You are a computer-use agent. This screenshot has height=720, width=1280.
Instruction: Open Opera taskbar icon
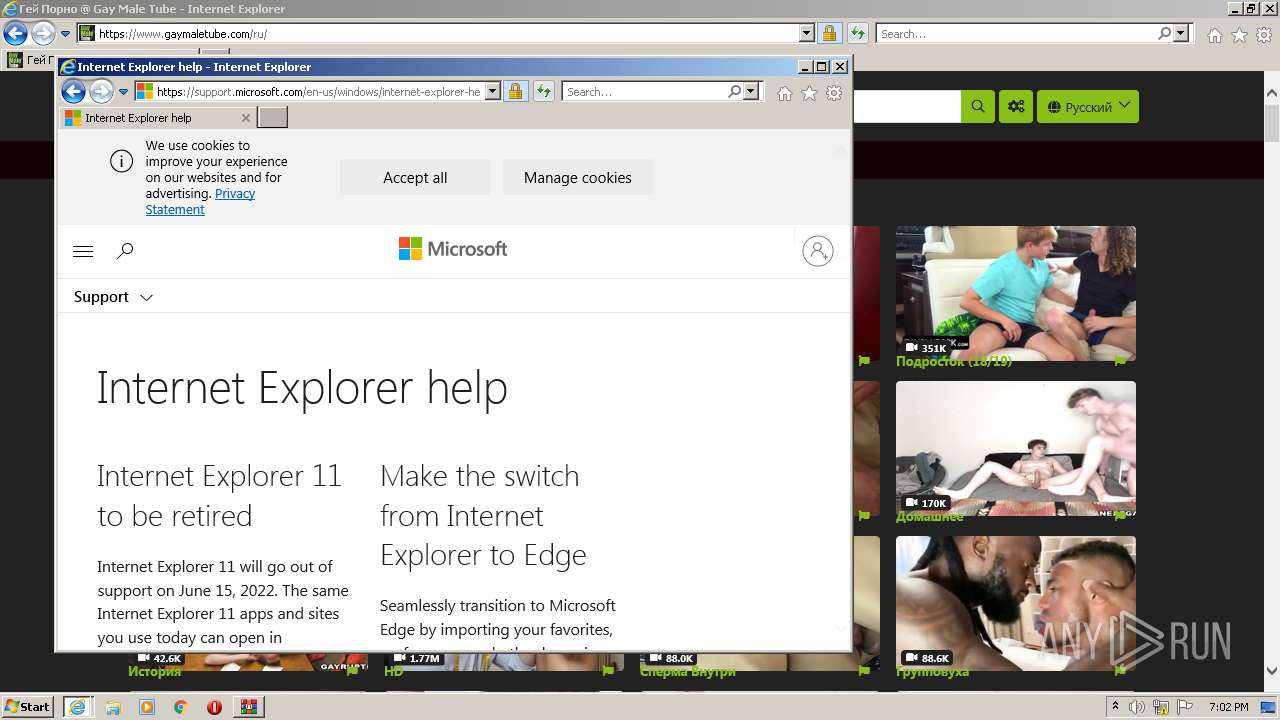[214, 707]
